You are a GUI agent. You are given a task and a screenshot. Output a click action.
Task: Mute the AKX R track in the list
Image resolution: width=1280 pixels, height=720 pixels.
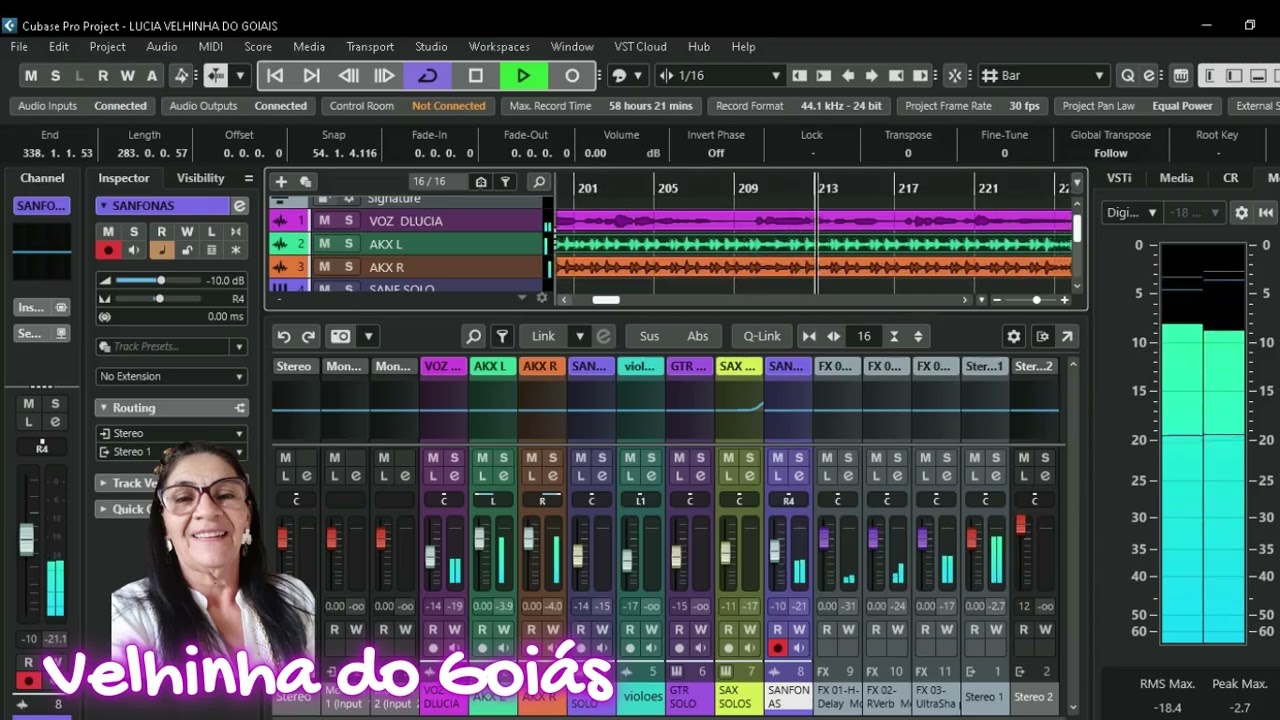coord(324,267)
